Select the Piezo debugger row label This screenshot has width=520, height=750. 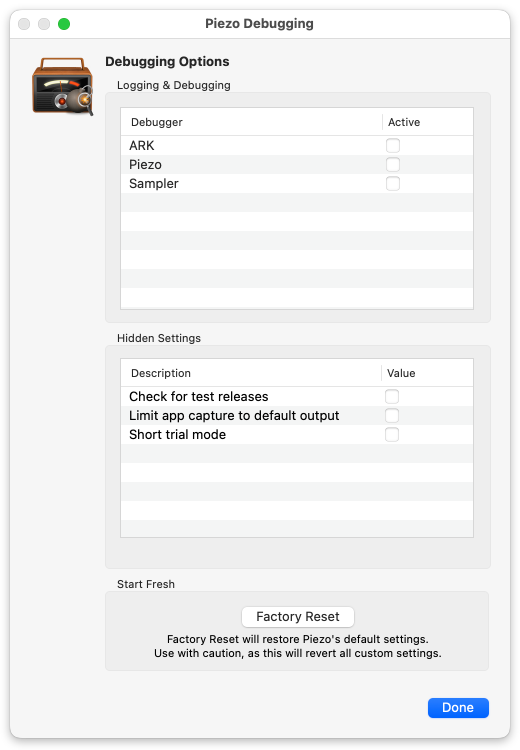point(145,165)
